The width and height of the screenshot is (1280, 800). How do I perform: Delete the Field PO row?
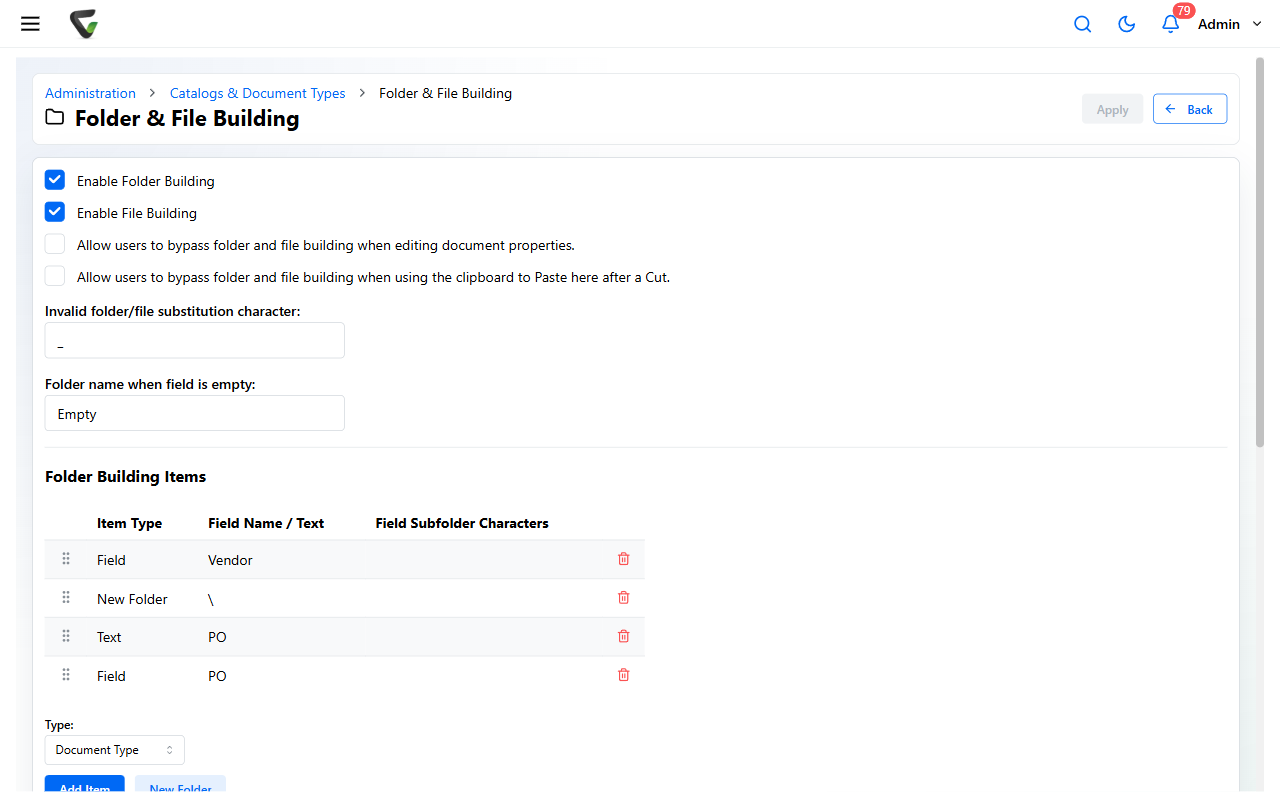pyautogui.click(x=624, y=675)
